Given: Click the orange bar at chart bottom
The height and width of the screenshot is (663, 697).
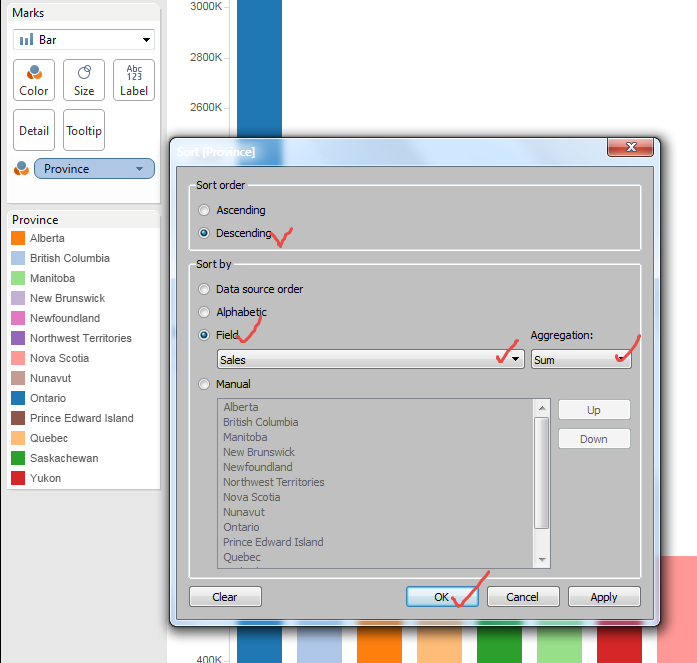Looking at the screenshot, I should tap(379, 644).
